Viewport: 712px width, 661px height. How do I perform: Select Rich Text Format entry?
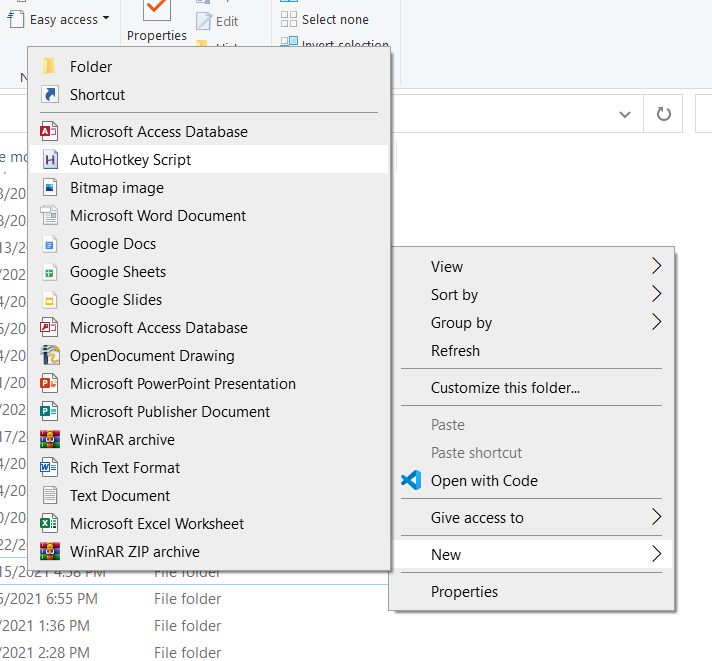click(x=209, y=468)
